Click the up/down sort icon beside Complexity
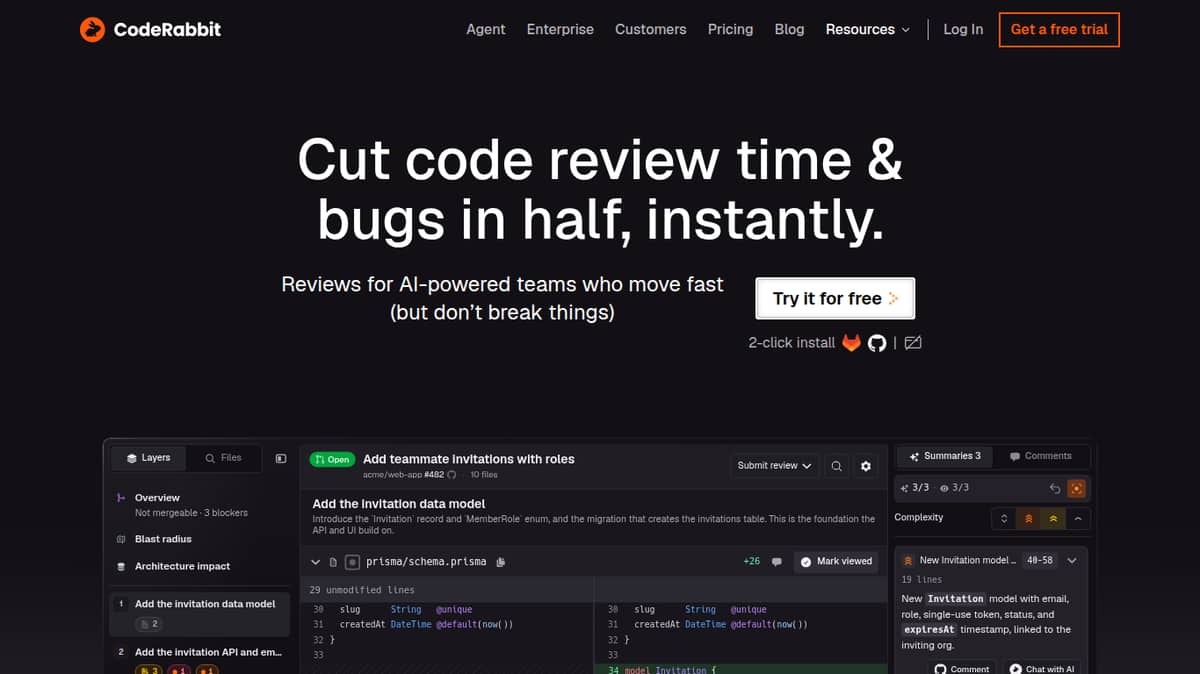This screenshot has height=674, width=1200. coord(1004,518)
